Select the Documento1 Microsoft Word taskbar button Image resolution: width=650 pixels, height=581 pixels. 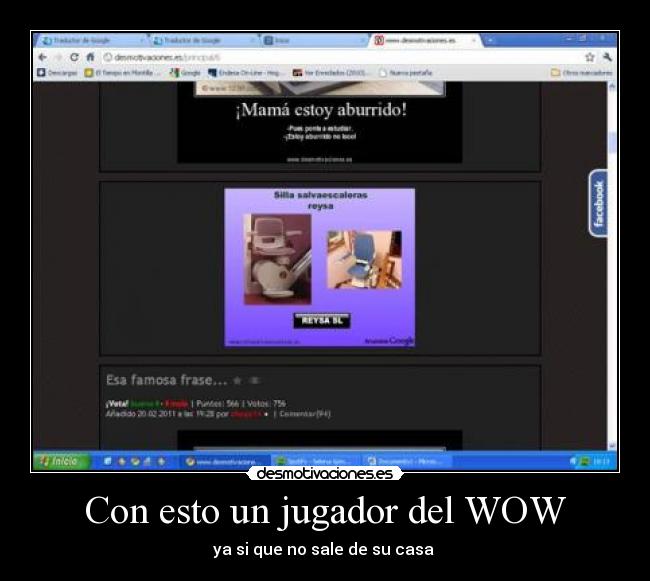tap(407, 461)
